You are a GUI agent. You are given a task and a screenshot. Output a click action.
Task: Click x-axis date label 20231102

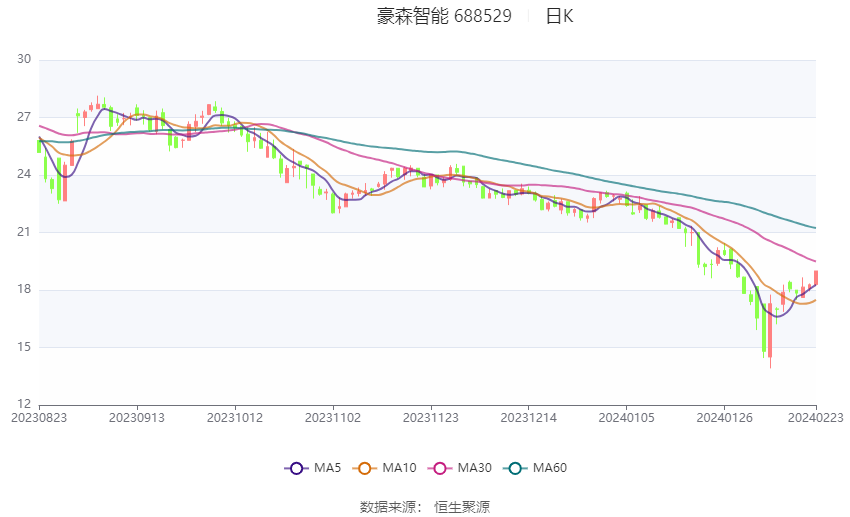[333, 418]
